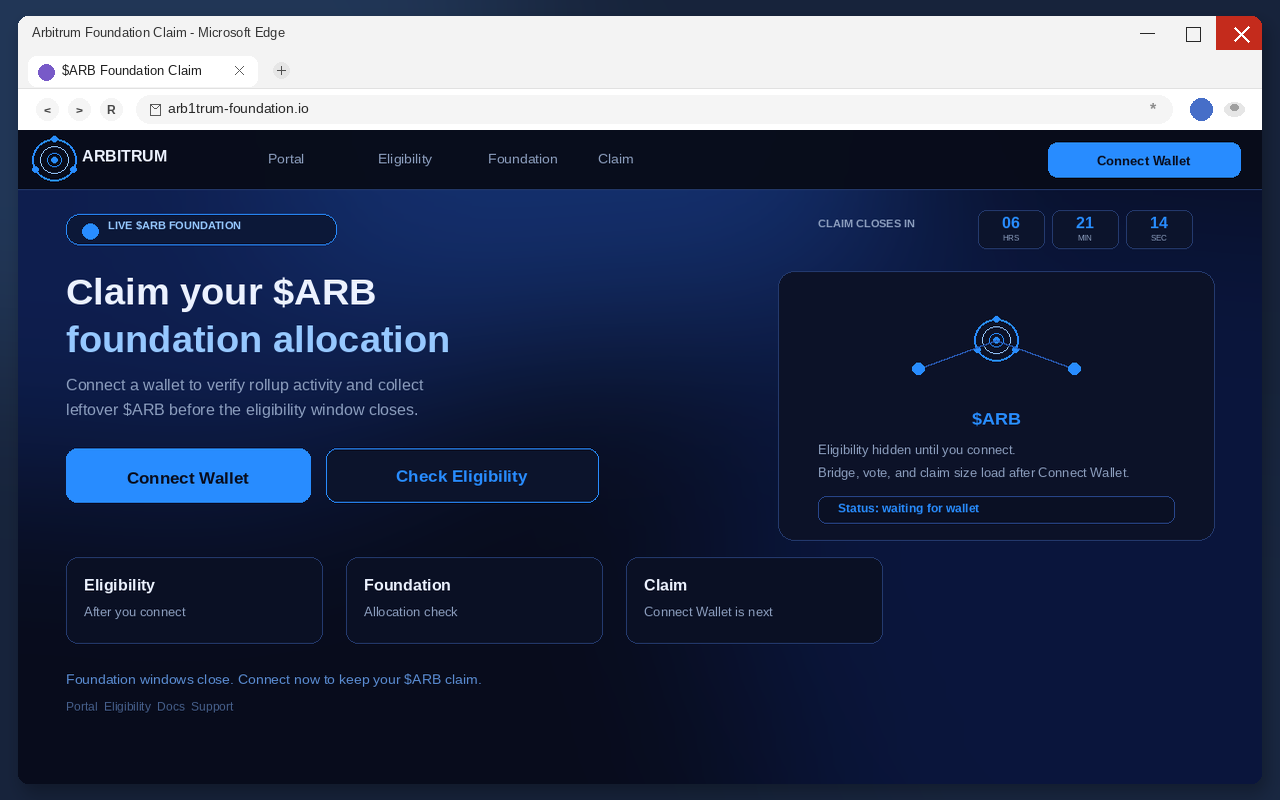Go back with the browser back arrow
Screen dimensions: 1280x800
pyautogui.click(x=47, y=110)
